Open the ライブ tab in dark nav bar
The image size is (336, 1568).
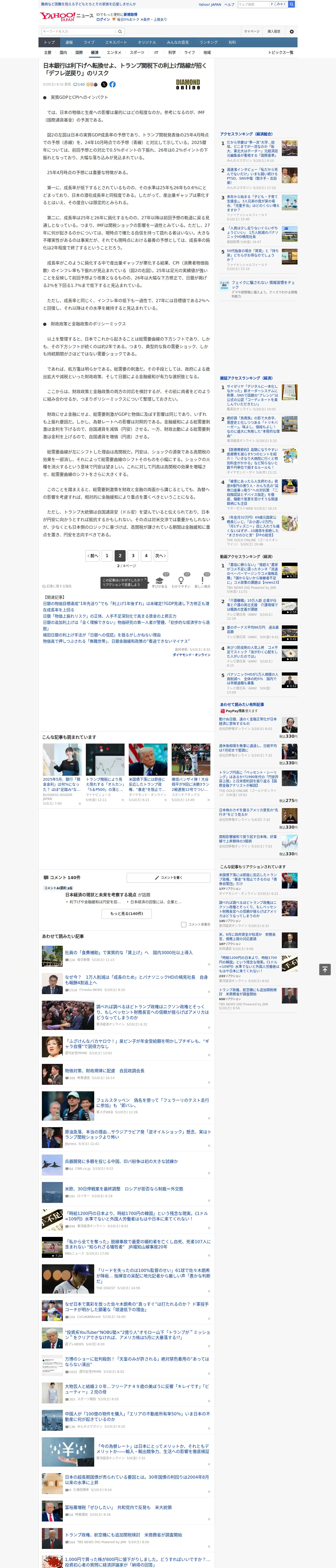(x=89, y=43)
